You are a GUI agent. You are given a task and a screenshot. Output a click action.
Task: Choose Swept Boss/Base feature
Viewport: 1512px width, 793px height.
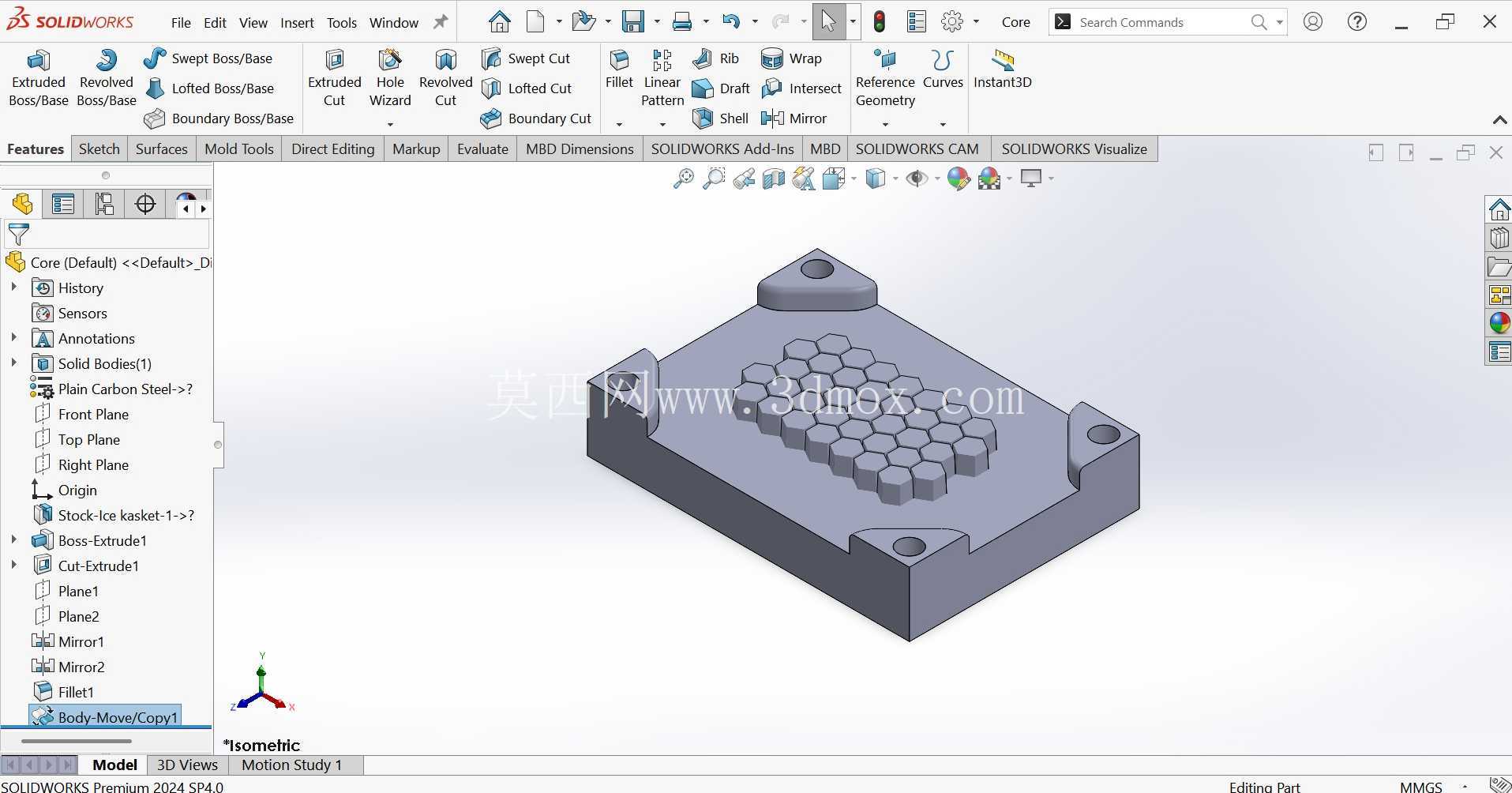coord(208,58)
